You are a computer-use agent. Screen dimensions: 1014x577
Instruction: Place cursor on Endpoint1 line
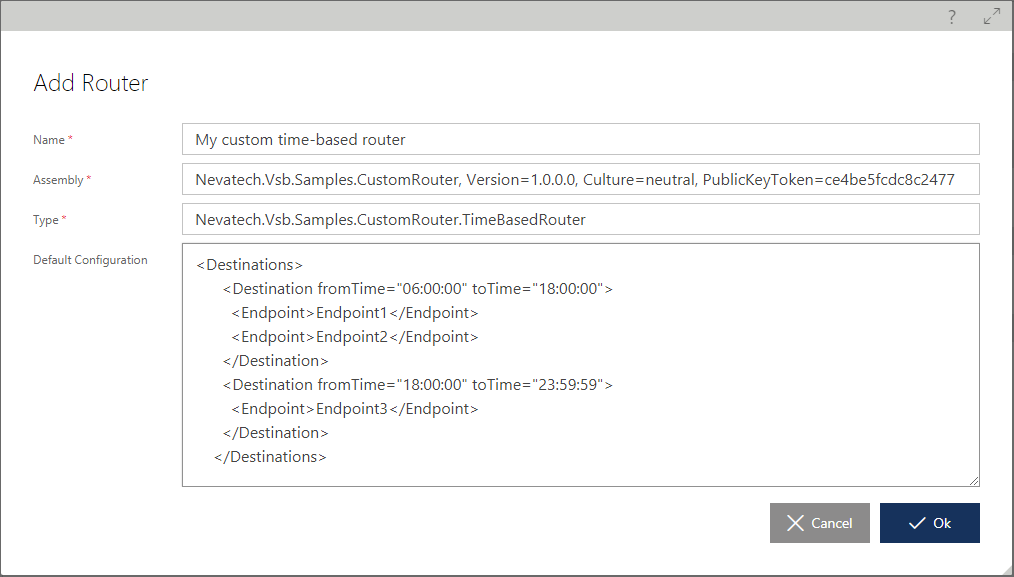click(355, 312)
